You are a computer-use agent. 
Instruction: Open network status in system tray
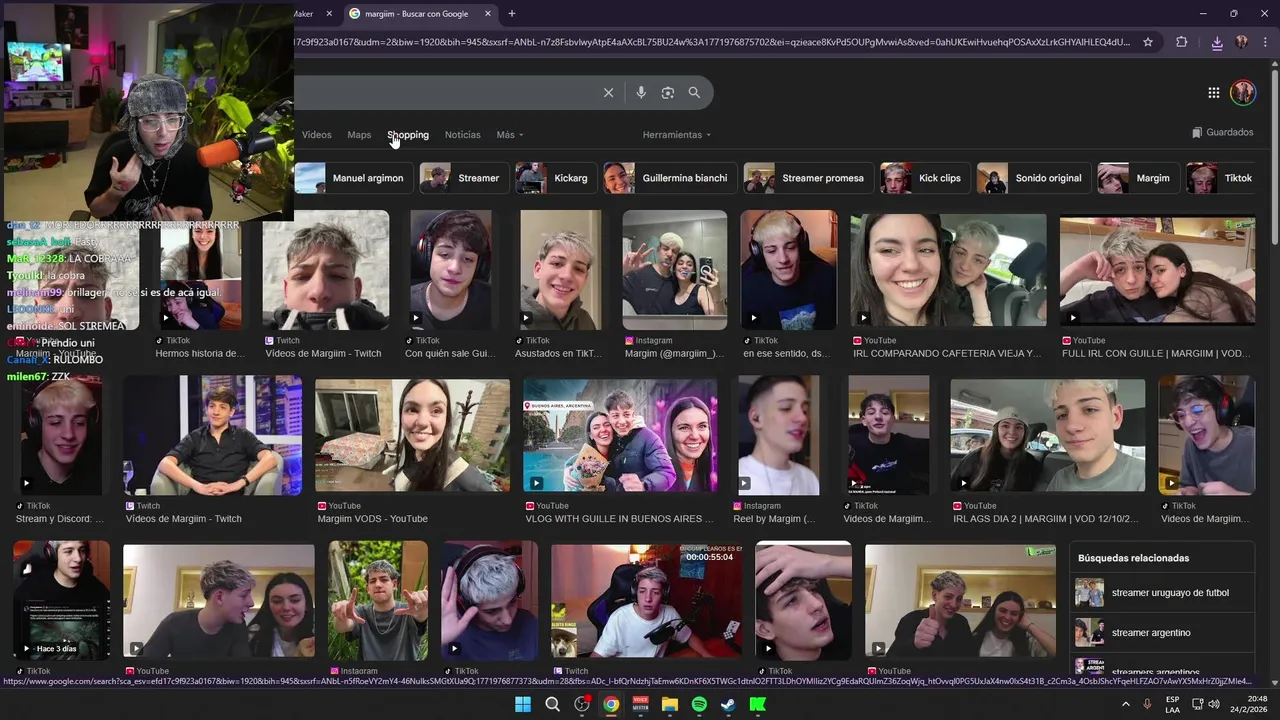(1197, 704)
